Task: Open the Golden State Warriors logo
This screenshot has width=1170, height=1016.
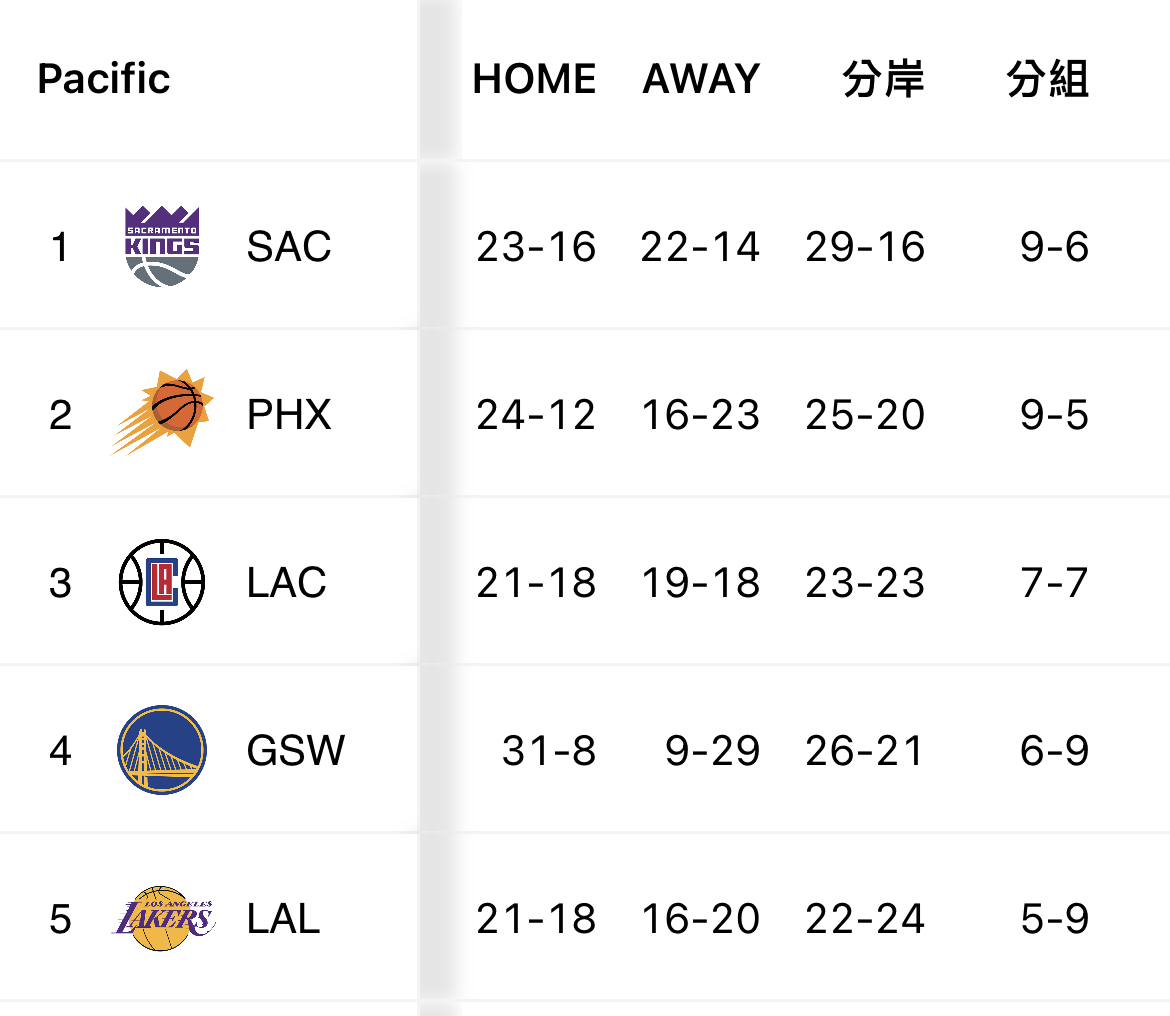Action: (x=162, y=750)
